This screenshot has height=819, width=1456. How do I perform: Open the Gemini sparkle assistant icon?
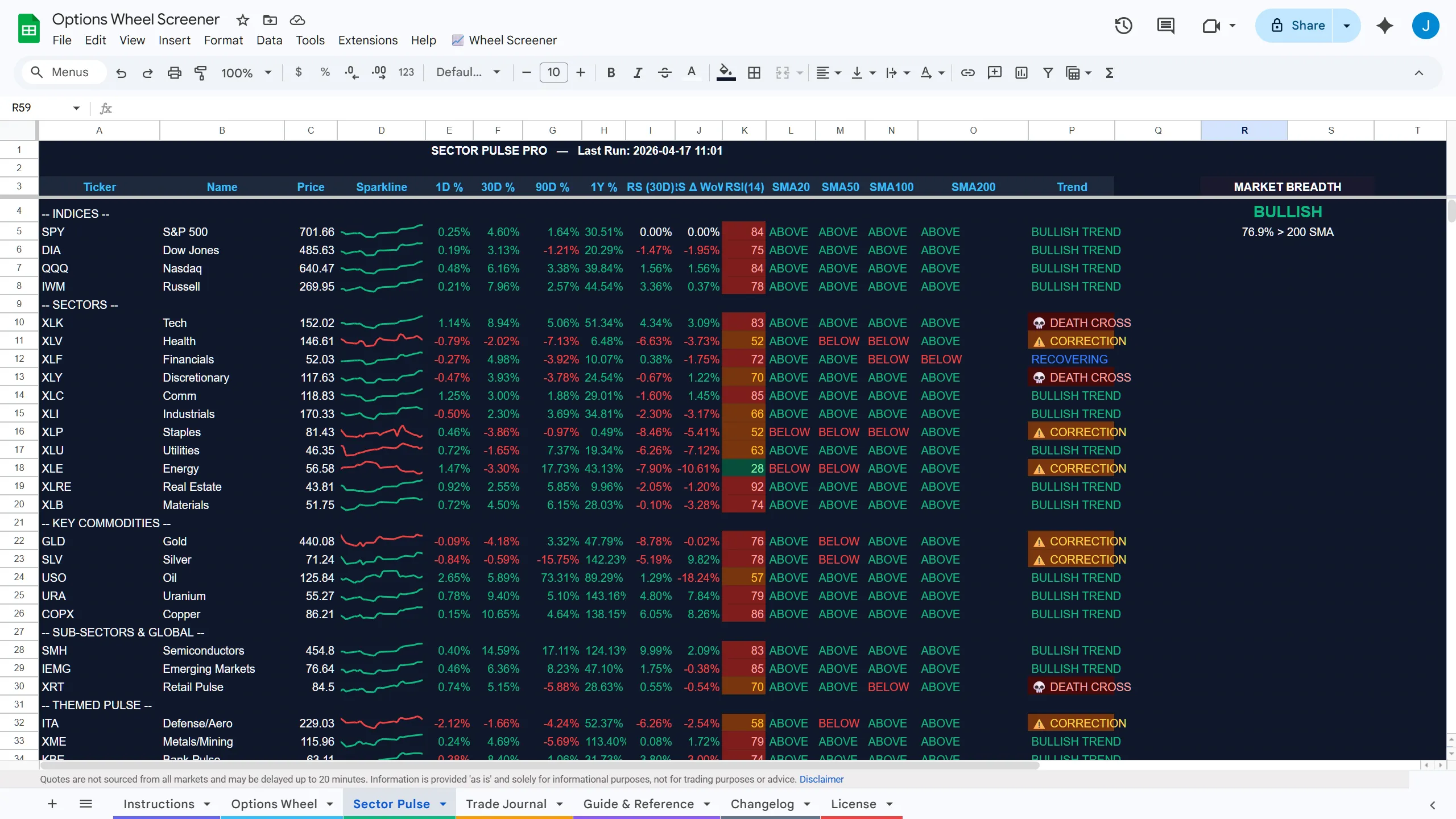click(1385, 26)
